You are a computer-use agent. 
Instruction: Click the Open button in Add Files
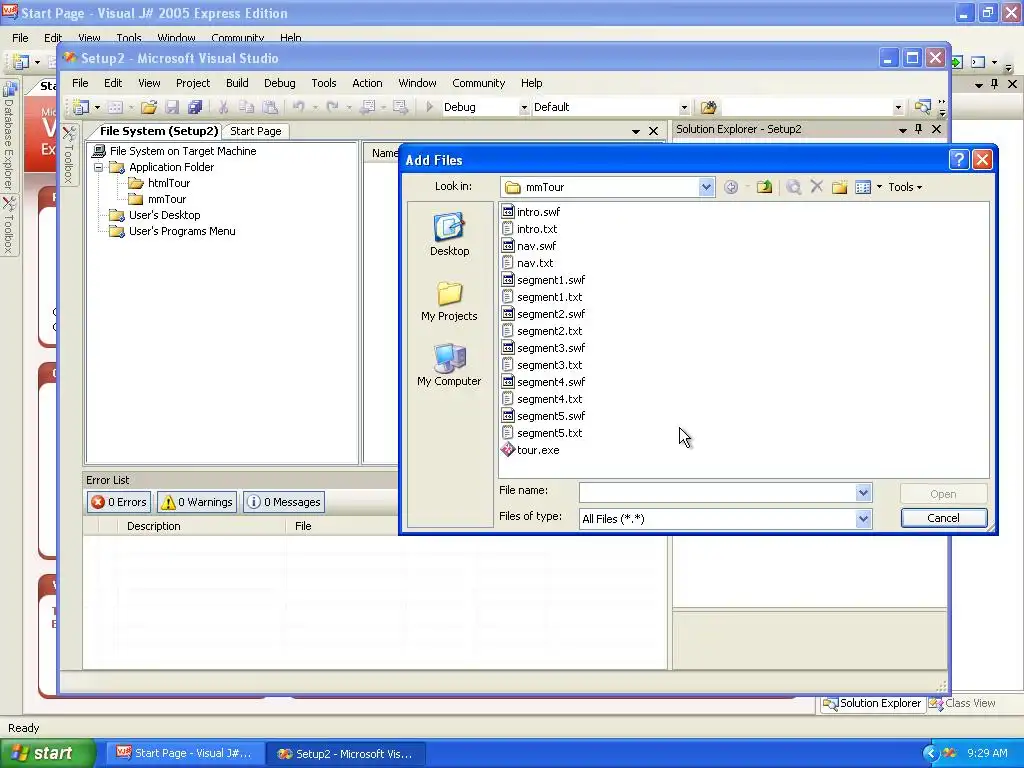coord(944,494)
